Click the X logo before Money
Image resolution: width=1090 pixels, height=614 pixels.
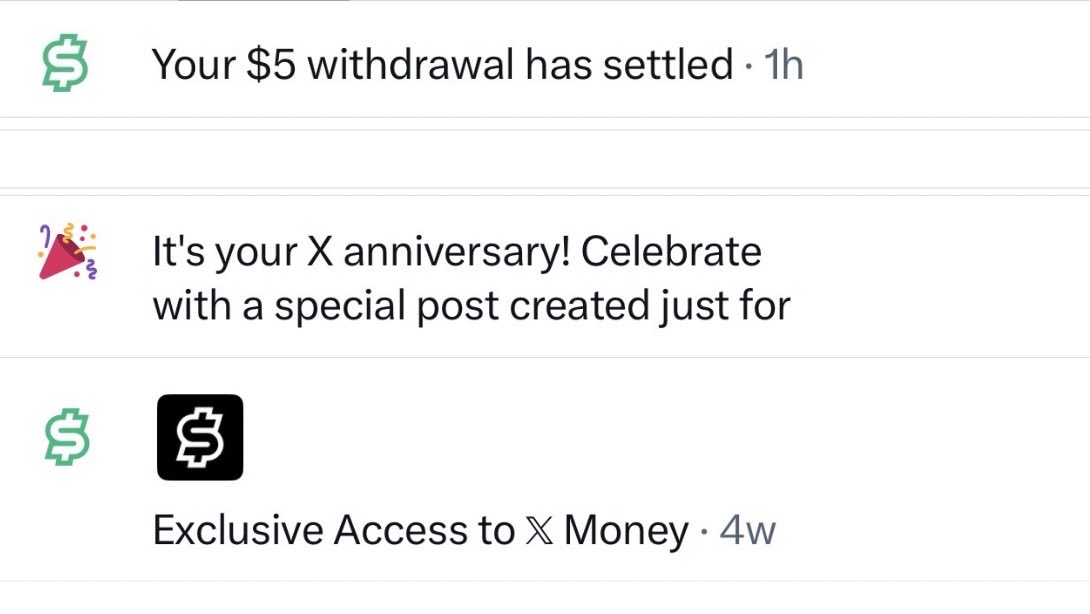coord(539,531)
